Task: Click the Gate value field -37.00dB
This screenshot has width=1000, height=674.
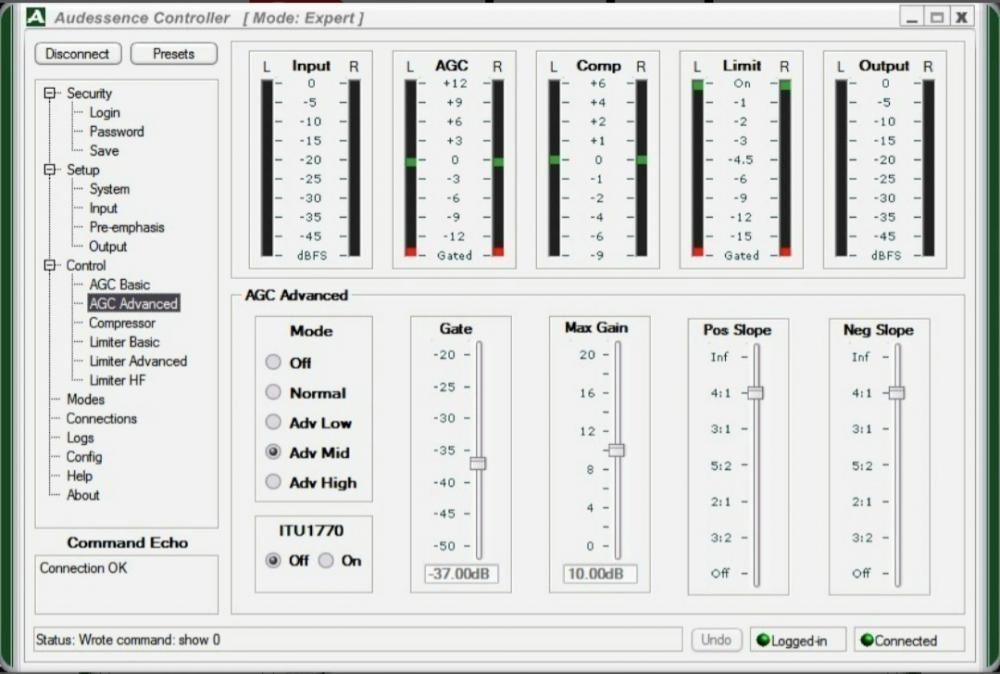Action: 461,574
